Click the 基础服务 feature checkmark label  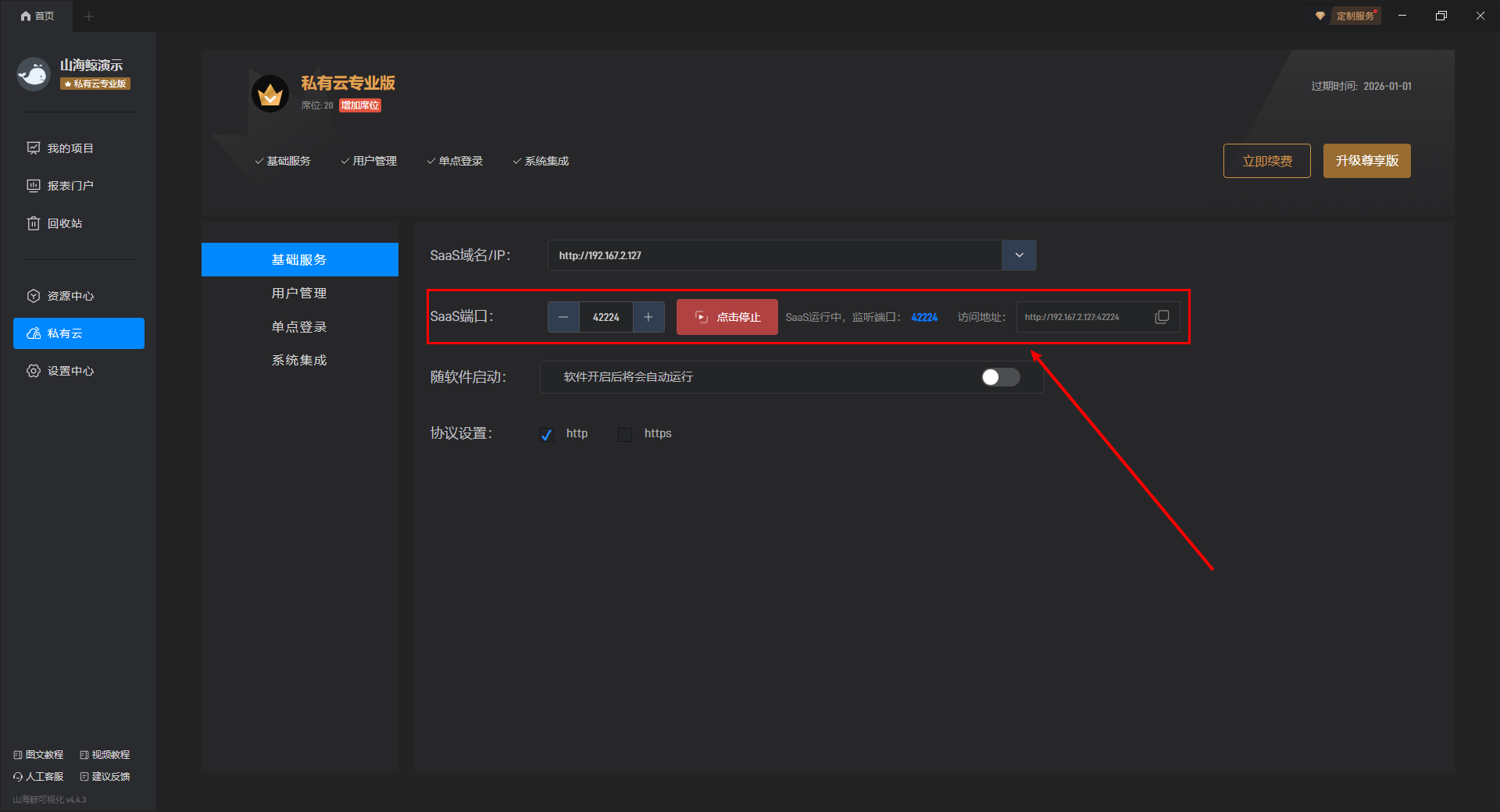[283, 161]
